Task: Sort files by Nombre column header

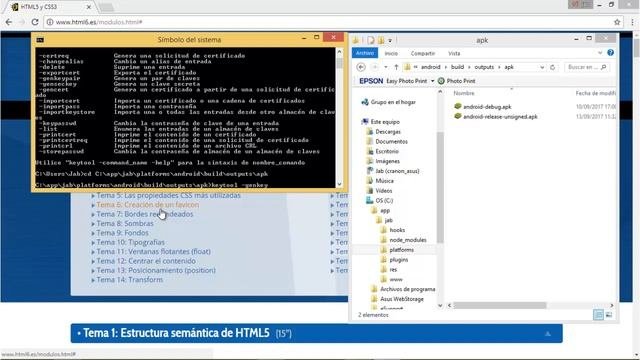Action: pos(464,93)
